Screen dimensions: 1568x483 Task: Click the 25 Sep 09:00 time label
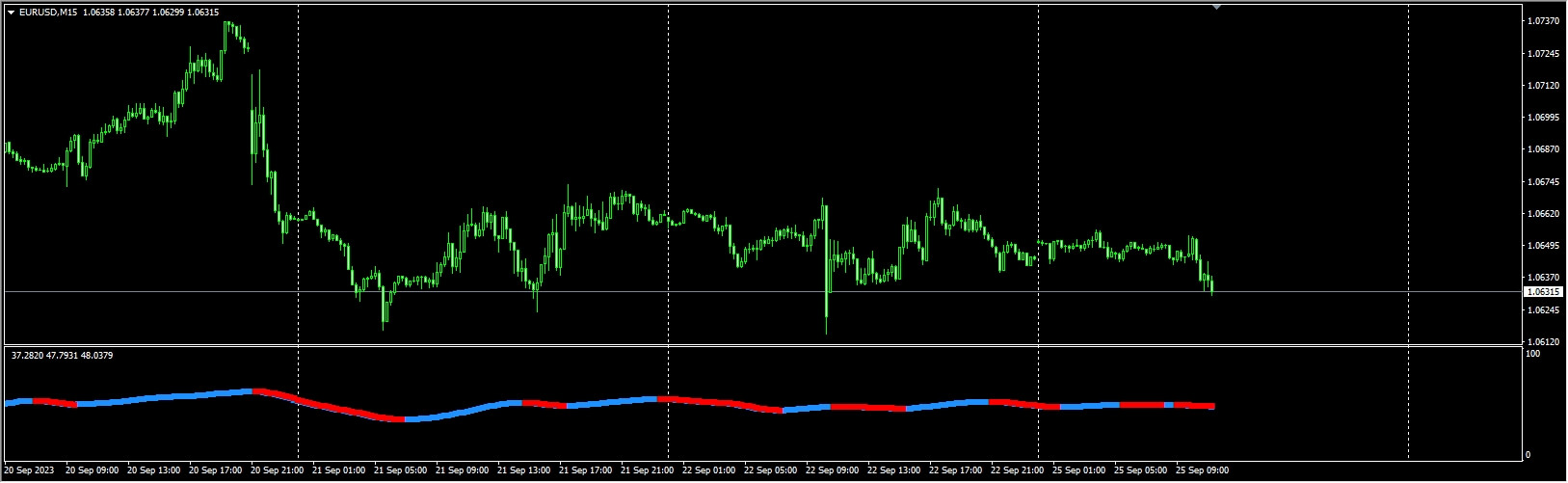[x=1203, y=470]
